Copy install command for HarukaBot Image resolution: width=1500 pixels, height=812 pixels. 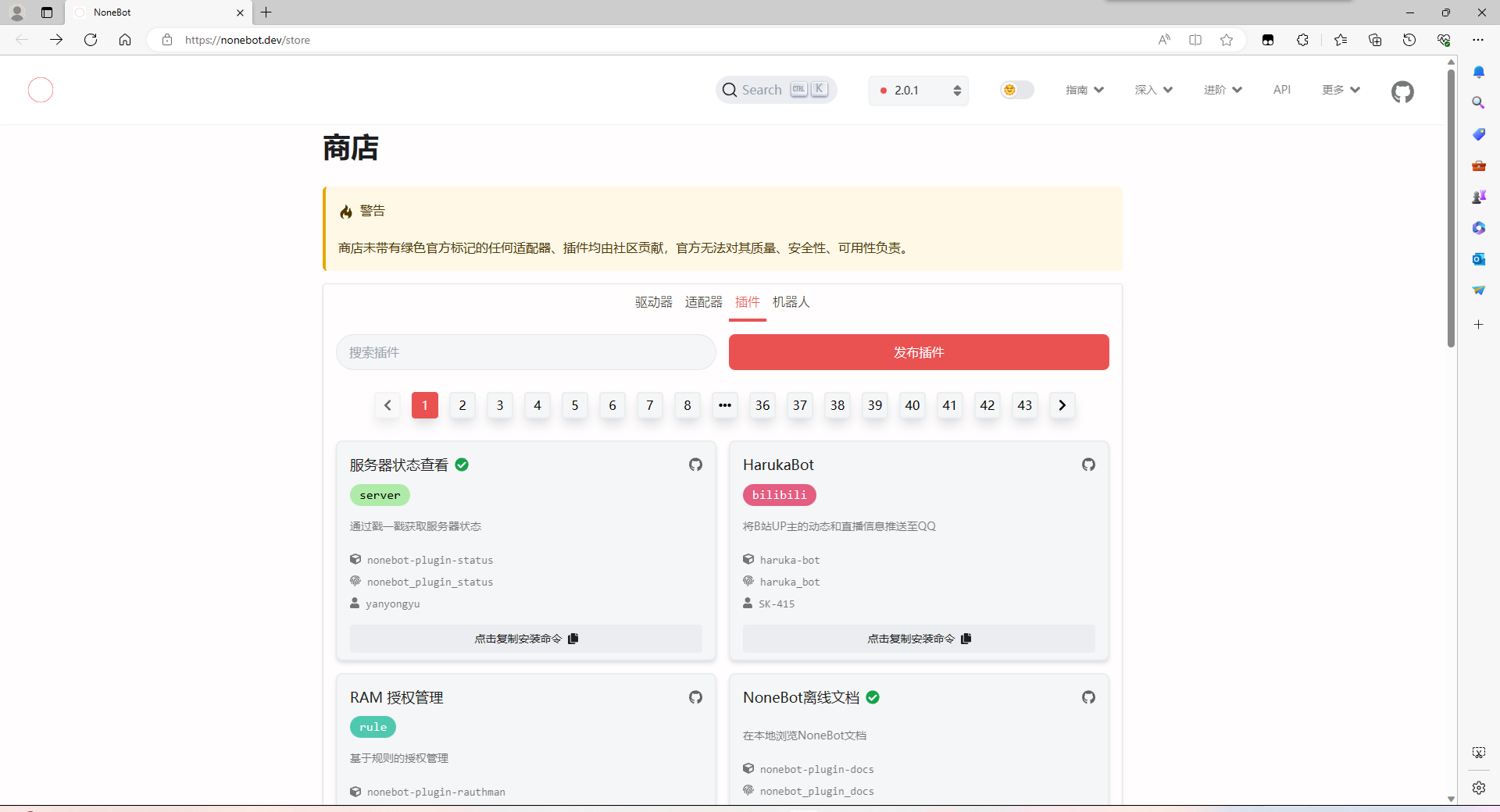(x=919, y=639)
